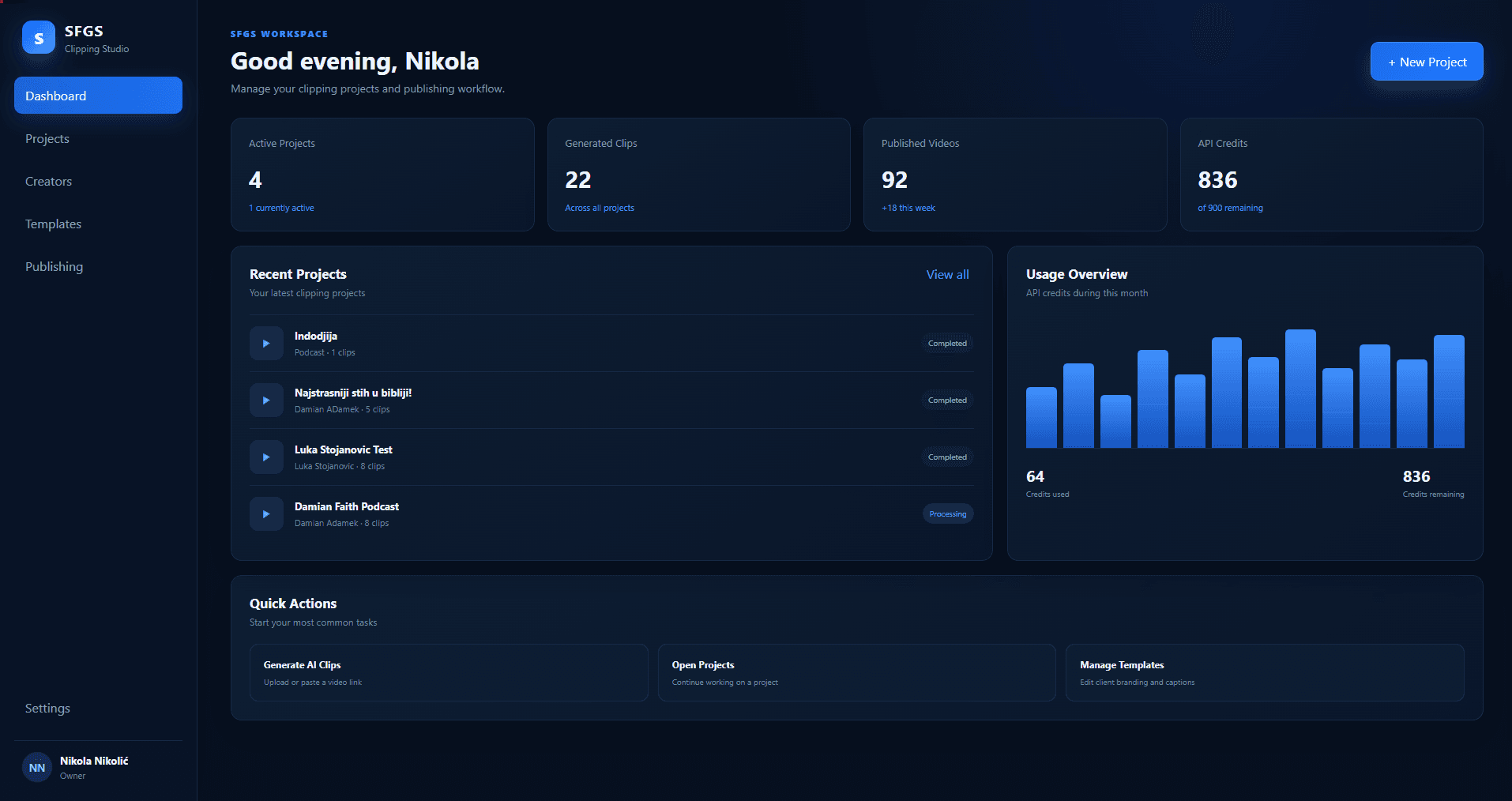The width and height of the screenshot is (1512, 801).
Task: Open Creators in the sidebar
Action: click(98, 181)
